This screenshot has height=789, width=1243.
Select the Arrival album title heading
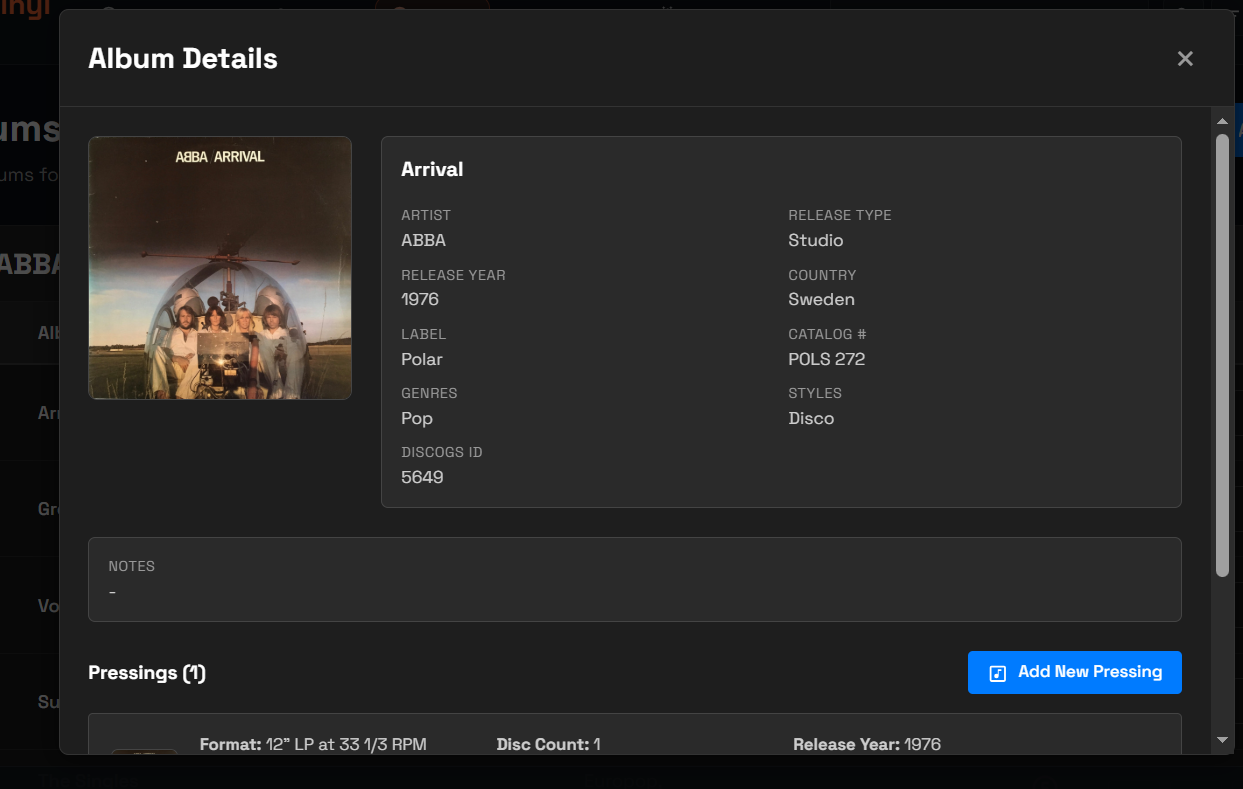click(x=432, y=169)
